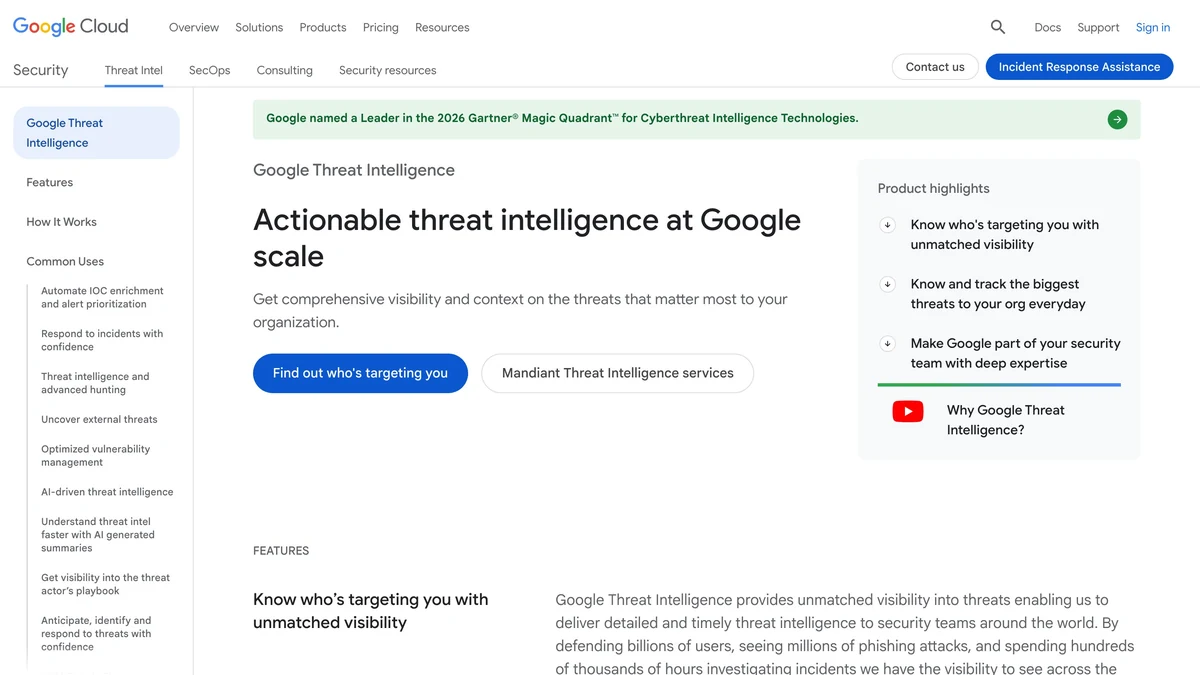Click 'Know who's targeting you' highlight text
1200x675 pixels.
click(1004, 234)
